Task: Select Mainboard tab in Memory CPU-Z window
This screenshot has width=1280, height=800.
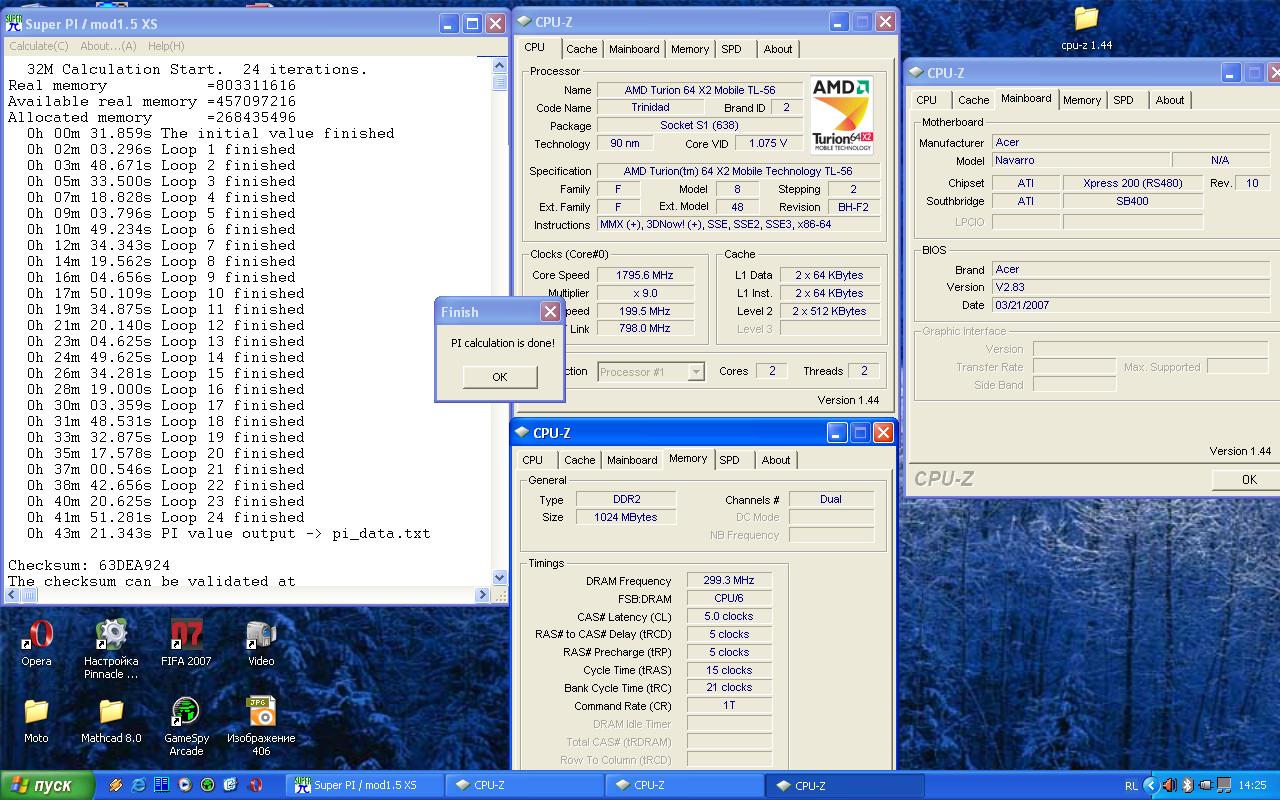Action: pyautogui.click(x=632, y=460)
